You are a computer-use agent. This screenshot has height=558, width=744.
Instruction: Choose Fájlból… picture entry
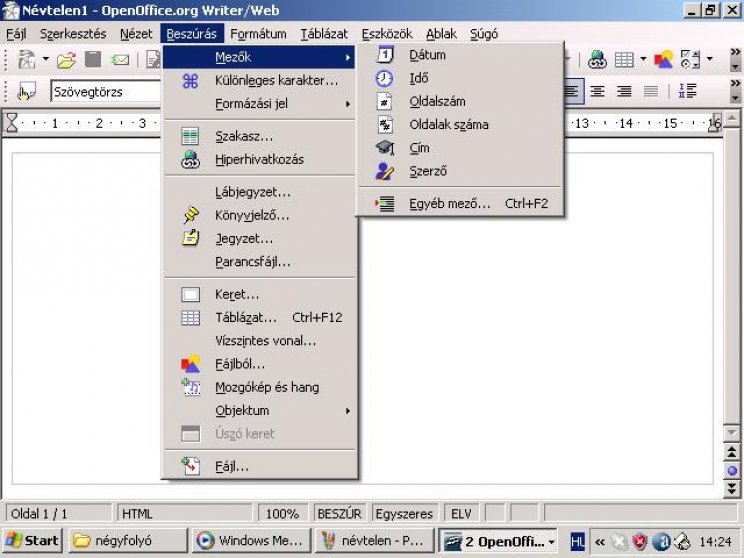click(259, 364)
